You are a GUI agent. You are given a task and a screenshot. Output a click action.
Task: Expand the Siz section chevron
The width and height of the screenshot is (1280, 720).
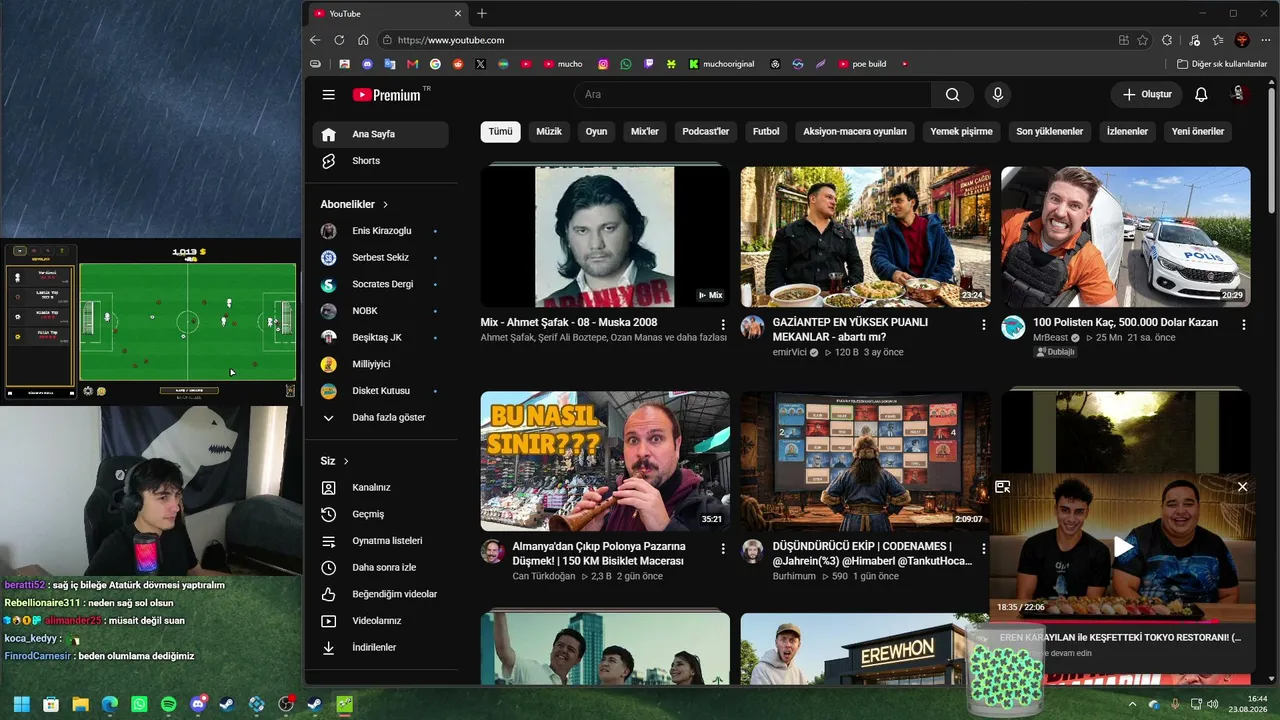point(346,461)
